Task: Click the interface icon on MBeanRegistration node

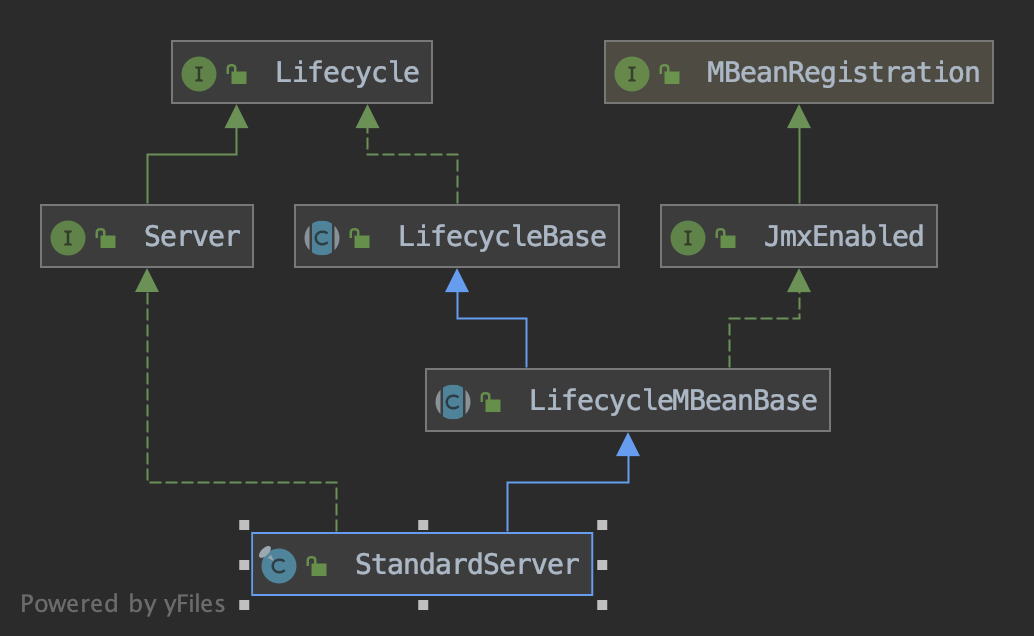Action: 631,73
